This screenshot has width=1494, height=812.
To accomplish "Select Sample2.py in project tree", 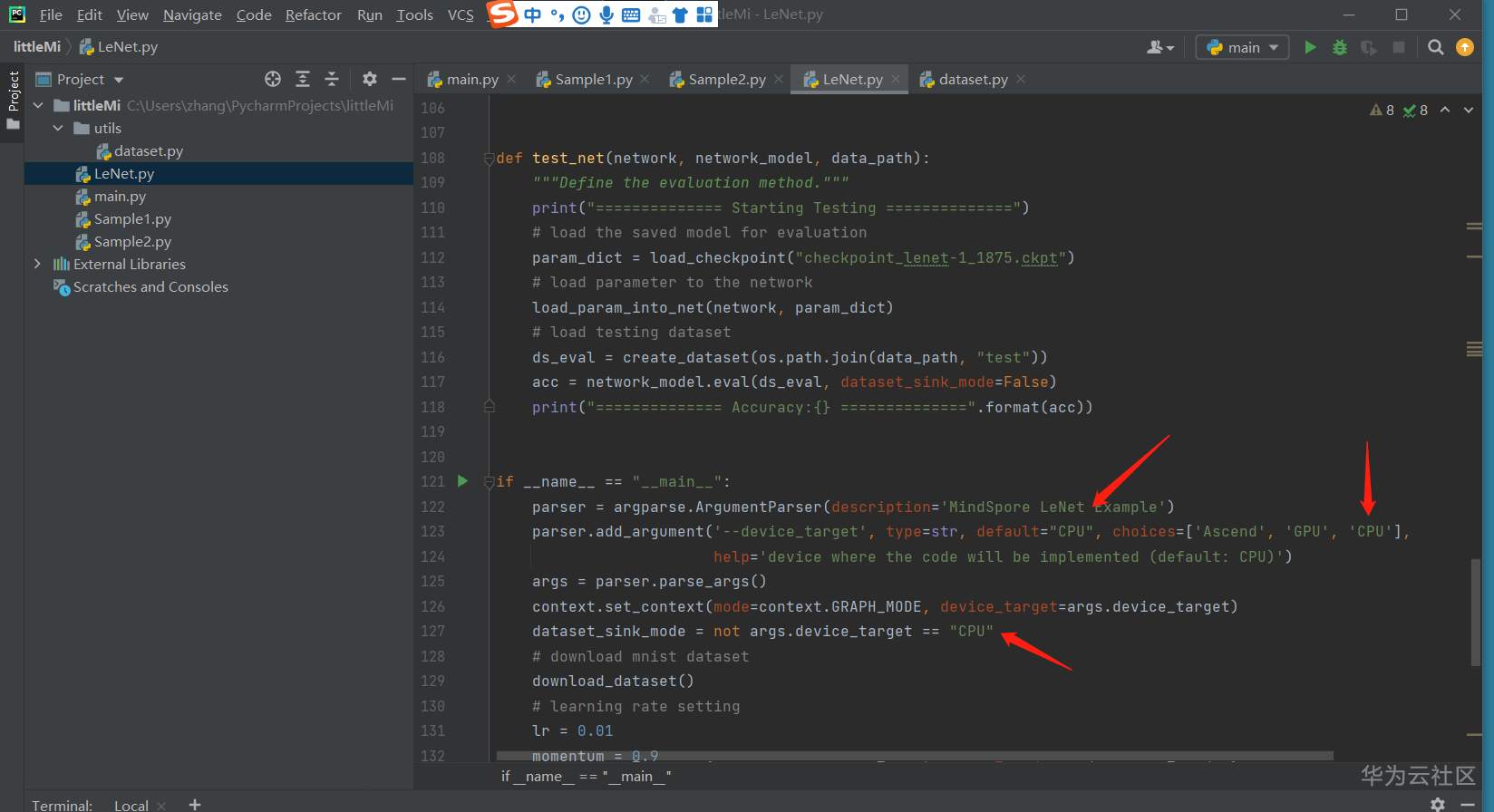I will [x=132, y=242].
